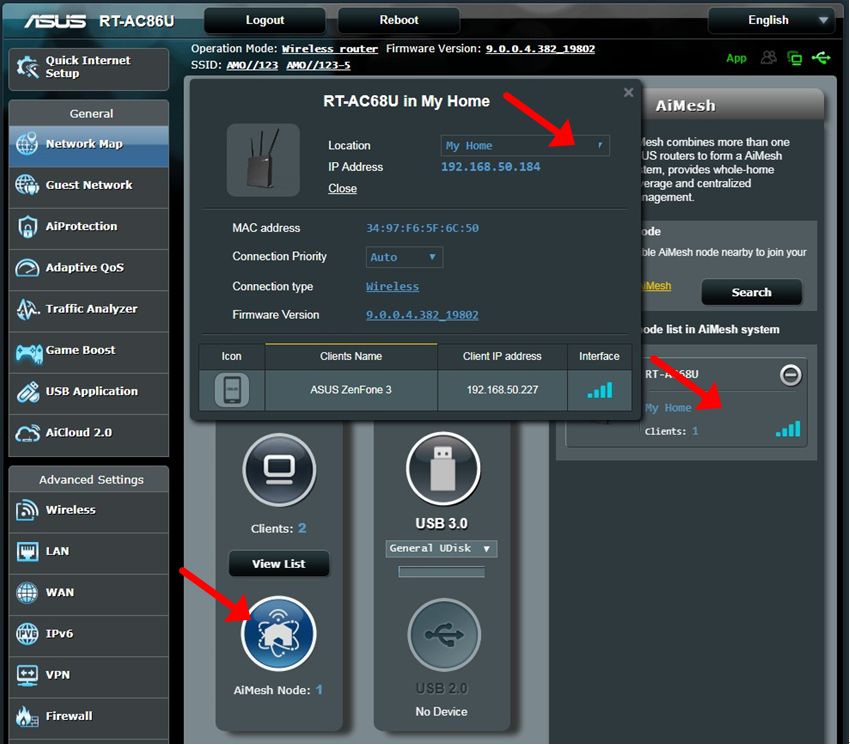The width and height of the screenshot is (850, 745).
Task: Click the Wireless router operation mode link
Action: pos(330,49)
